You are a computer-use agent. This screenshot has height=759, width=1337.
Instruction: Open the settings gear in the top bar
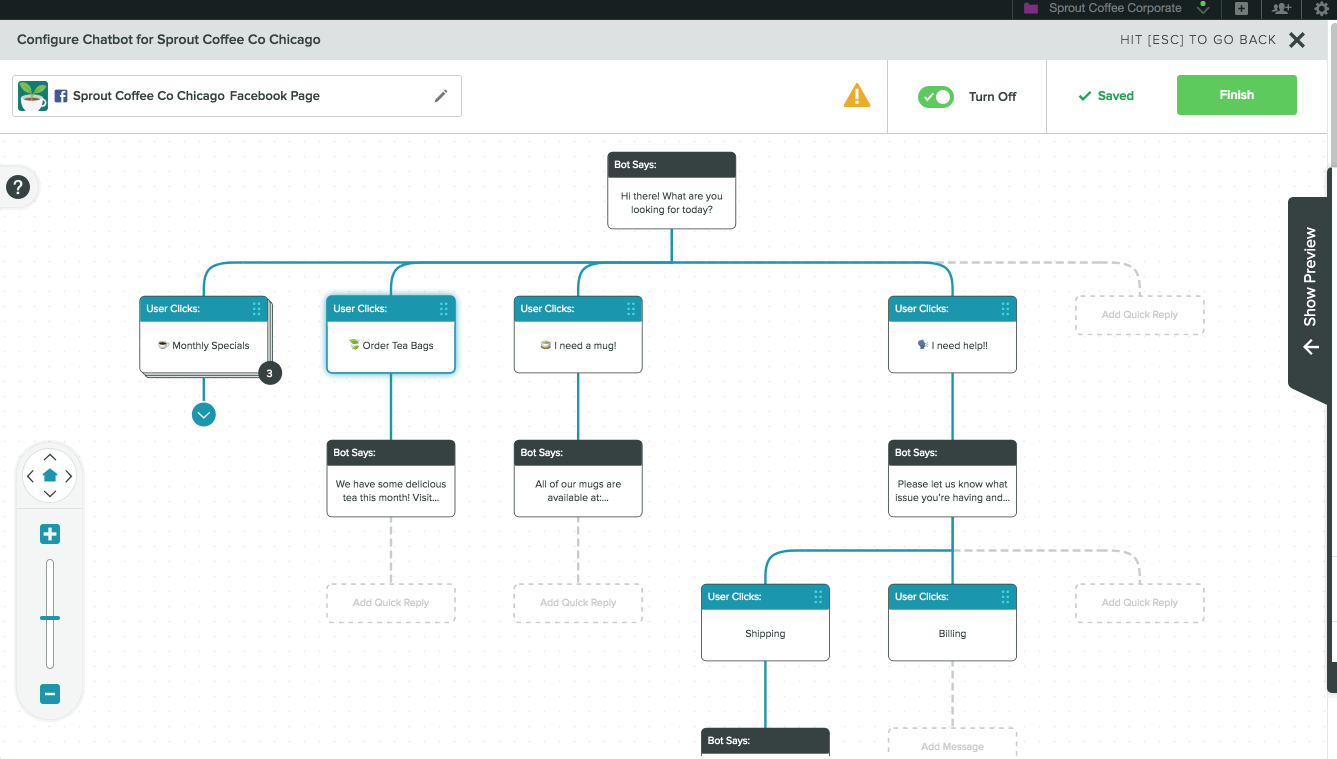coord(1321,9)
